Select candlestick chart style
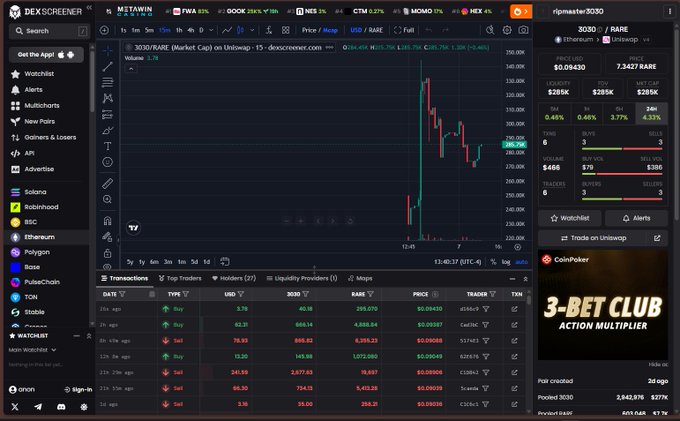 pyautogui.click(x=240, y=30)
